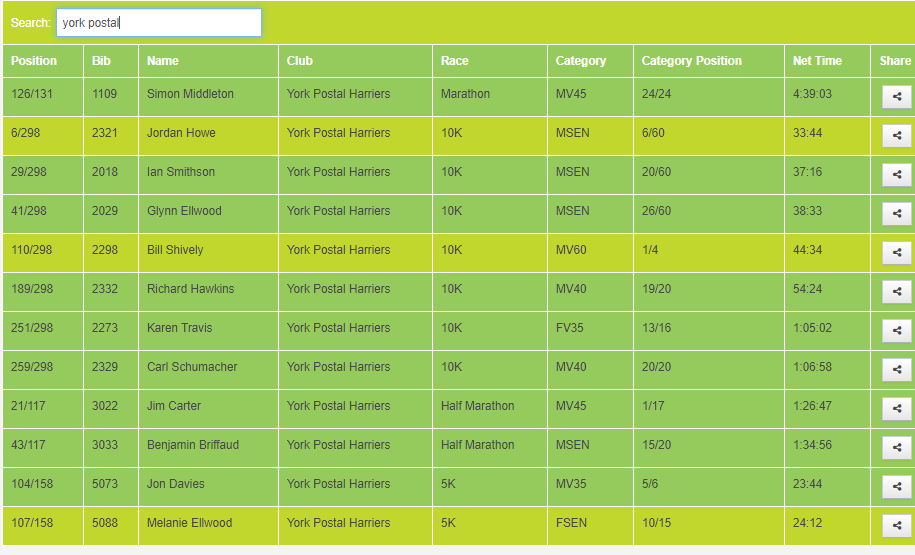Share Richard Hawkins' result

coord(896,292)
